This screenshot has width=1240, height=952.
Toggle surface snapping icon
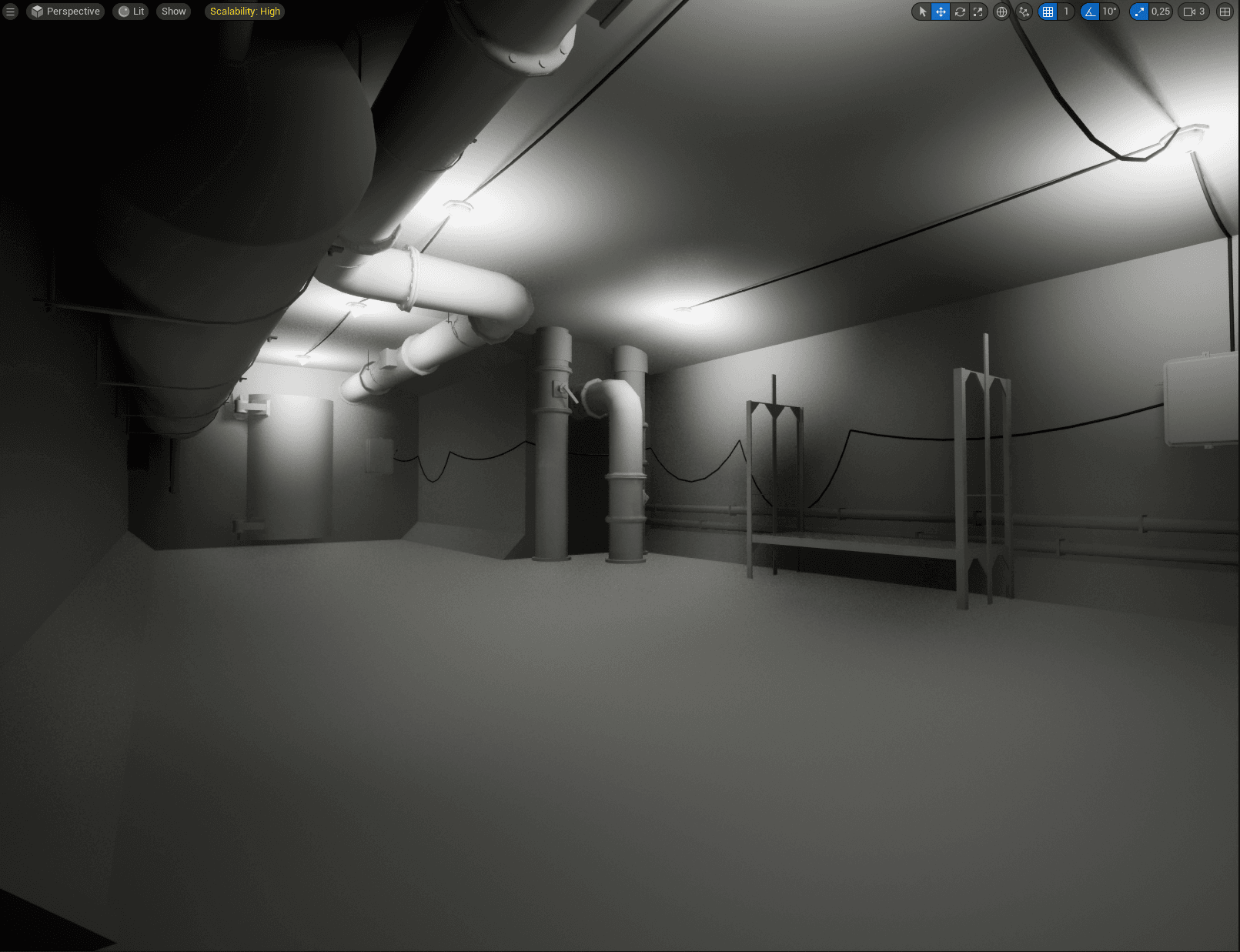coord(1024,12)
